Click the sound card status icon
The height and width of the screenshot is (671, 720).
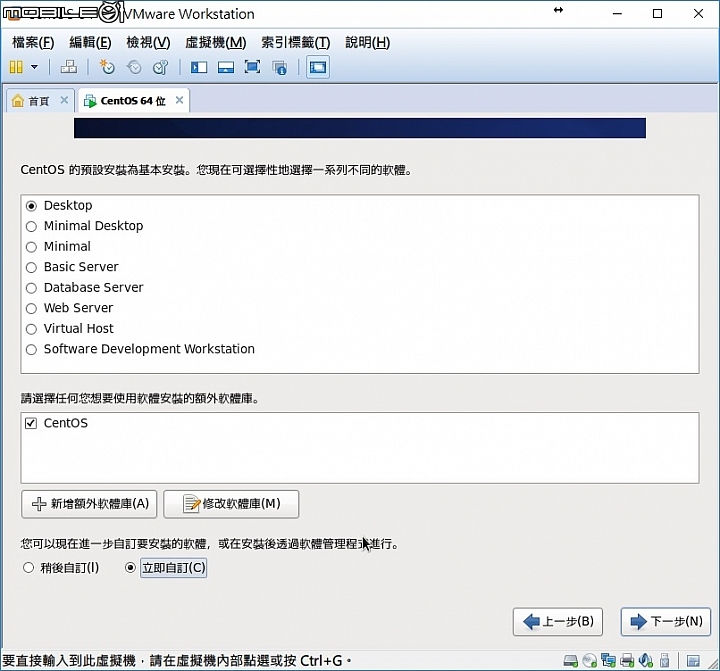point(646,661)
